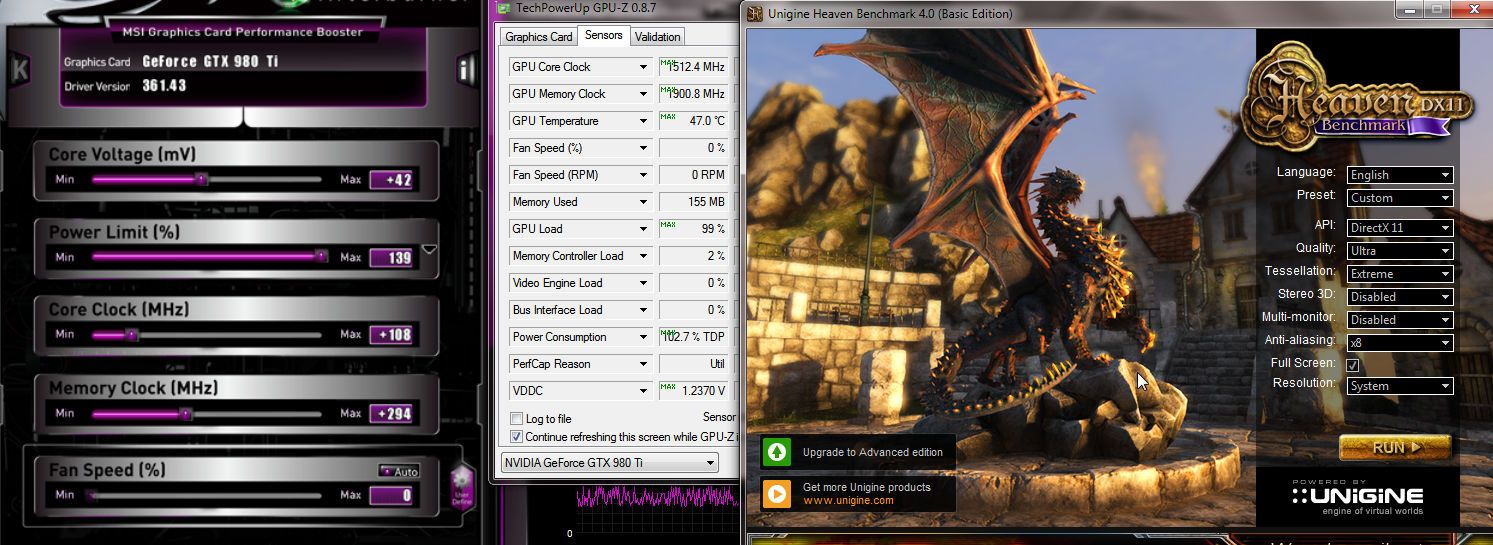Click the Power Limit slider handle
Screen dimensions: 1493x545
click(x=320, y=256)
